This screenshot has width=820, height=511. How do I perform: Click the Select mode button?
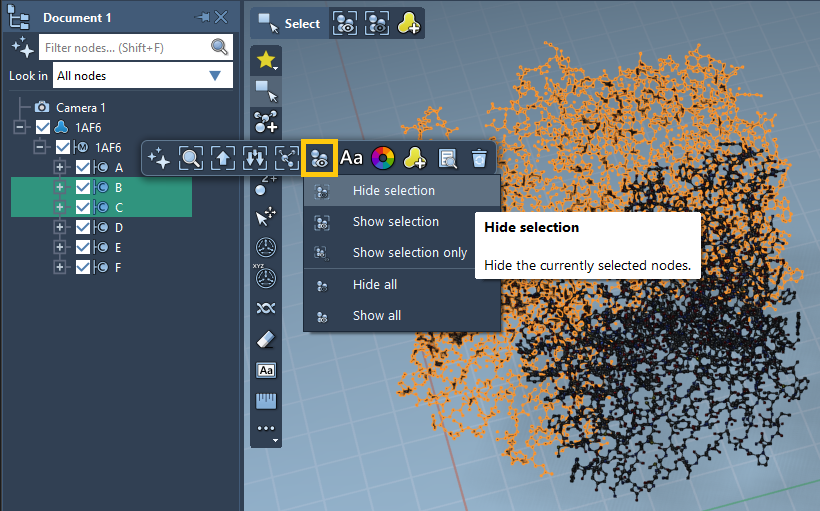(x=289, y=24)
